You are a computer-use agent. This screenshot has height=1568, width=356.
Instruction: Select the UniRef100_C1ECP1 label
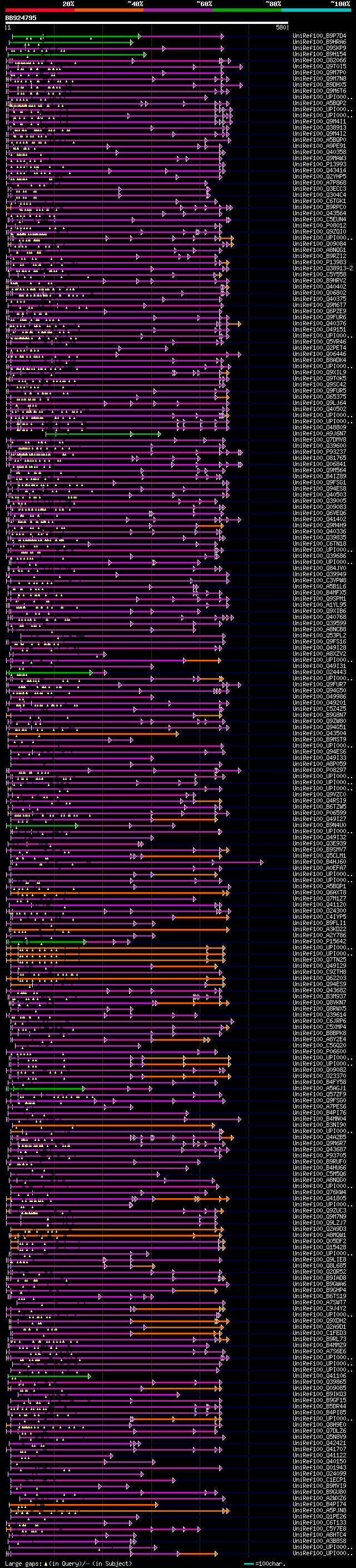pos(319,1479)
